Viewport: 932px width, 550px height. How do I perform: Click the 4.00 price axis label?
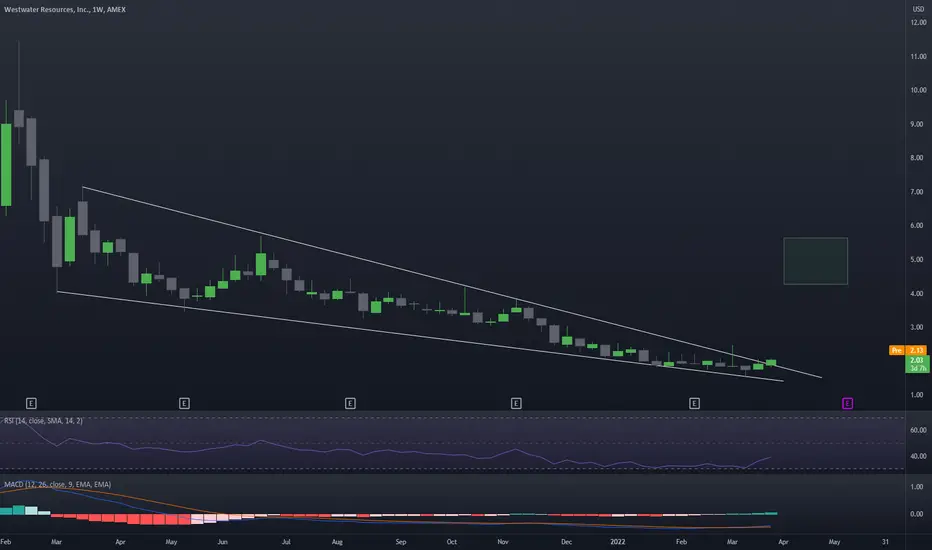918,294
